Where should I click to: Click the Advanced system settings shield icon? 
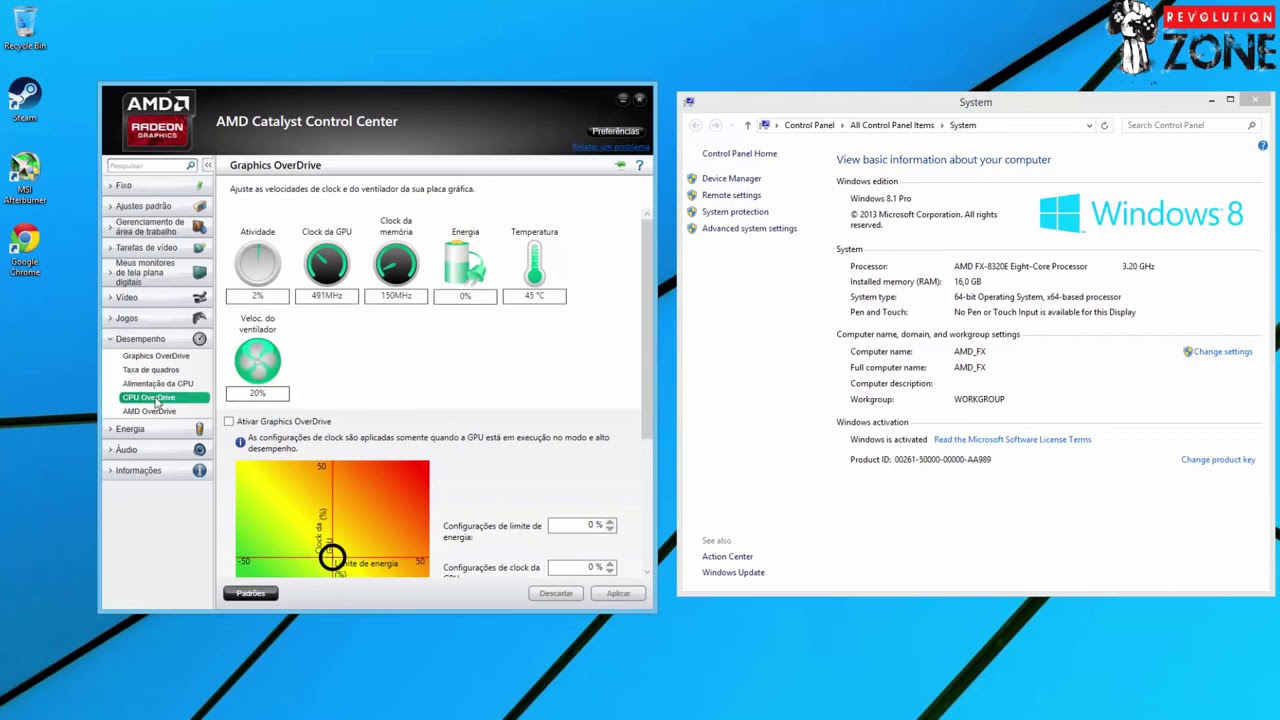(x=692, y=228)
